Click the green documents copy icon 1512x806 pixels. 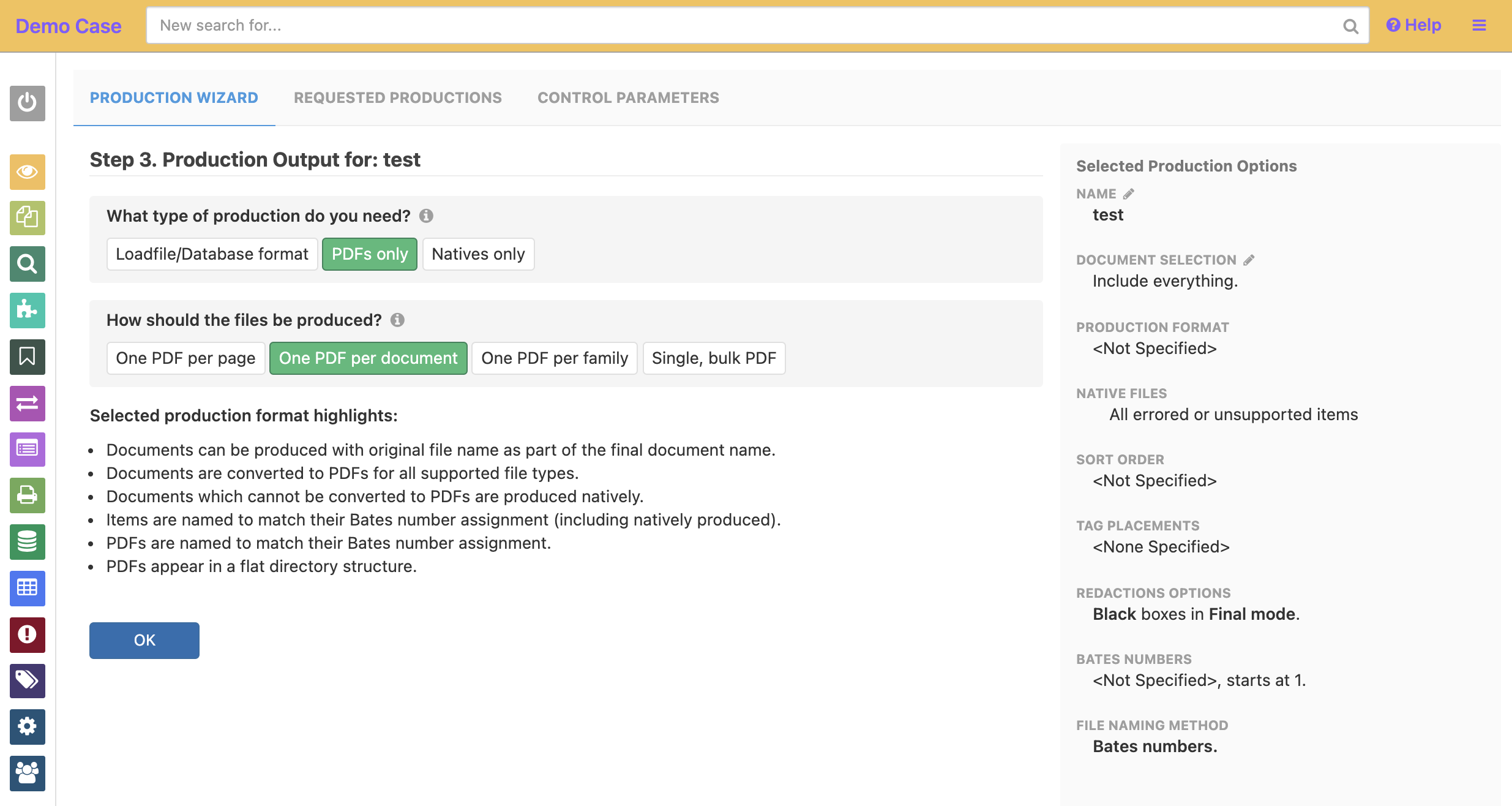[x=28, y=217]
